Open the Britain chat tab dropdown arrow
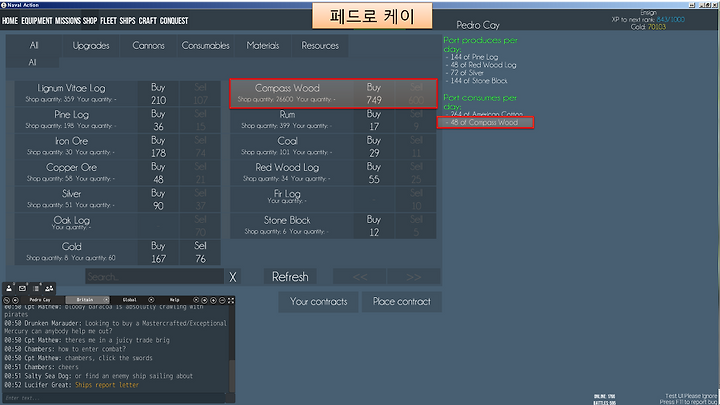The width and height of the screenshot is (720, 405). (x=106, y=300)
